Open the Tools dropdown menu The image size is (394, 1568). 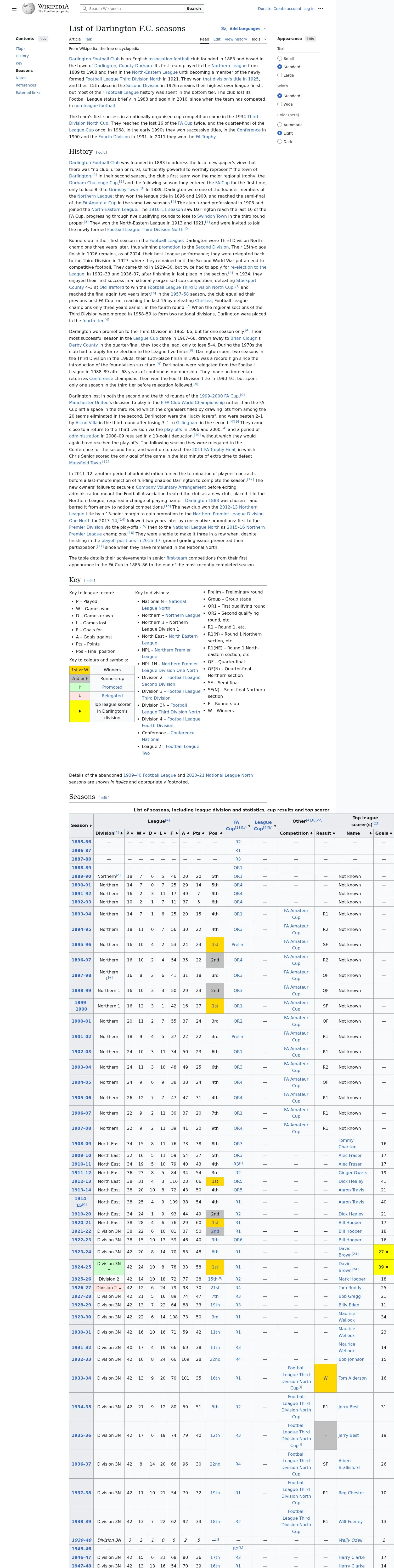point(259,39)
